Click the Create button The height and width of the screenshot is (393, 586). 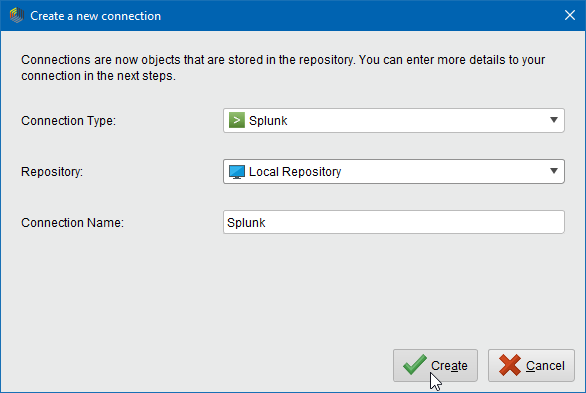coord(435,365)
